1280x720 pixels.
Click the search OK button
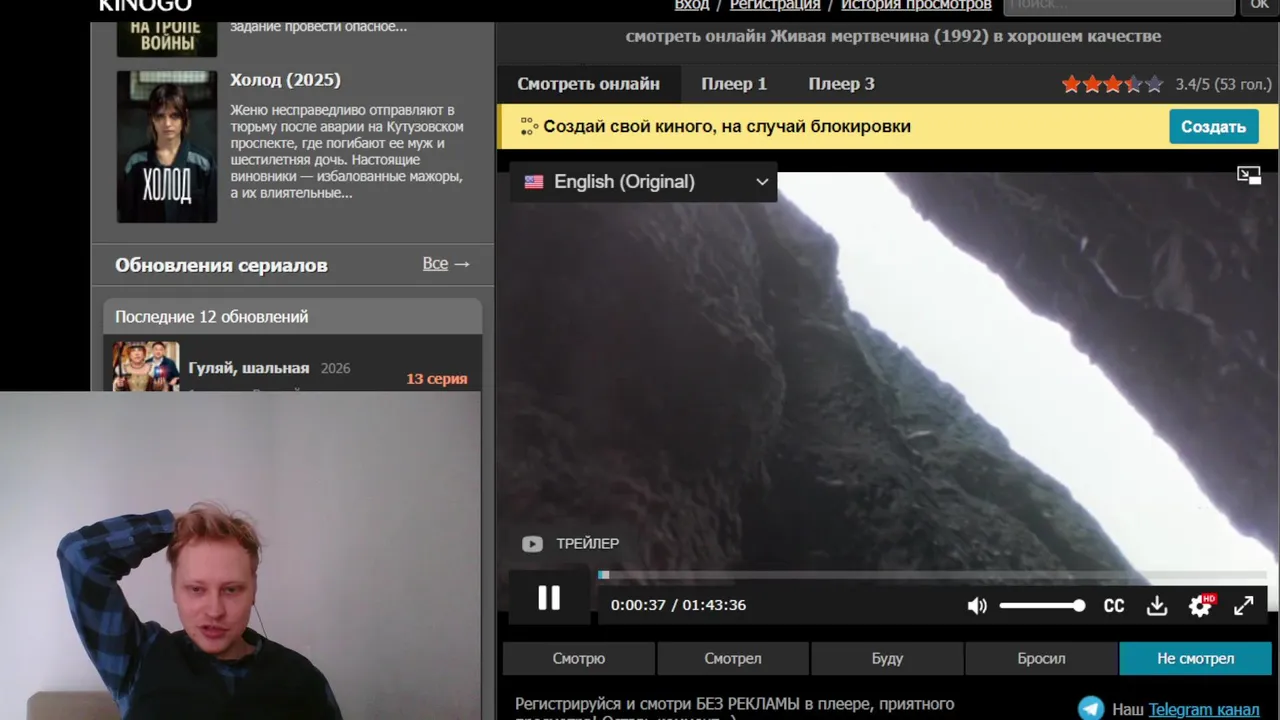point(1259,6)
